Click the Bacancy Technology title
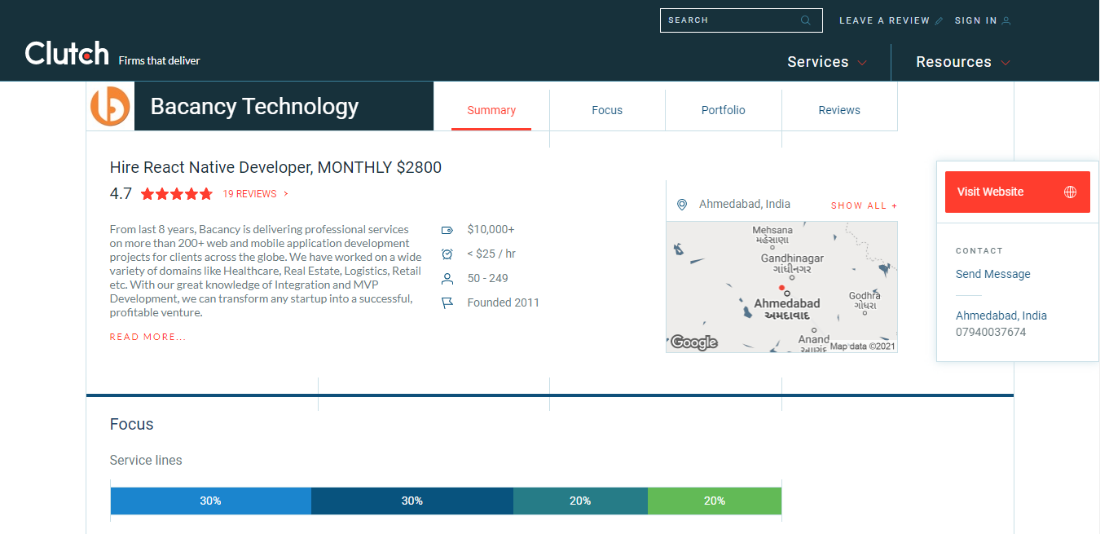 click(255, 107)
